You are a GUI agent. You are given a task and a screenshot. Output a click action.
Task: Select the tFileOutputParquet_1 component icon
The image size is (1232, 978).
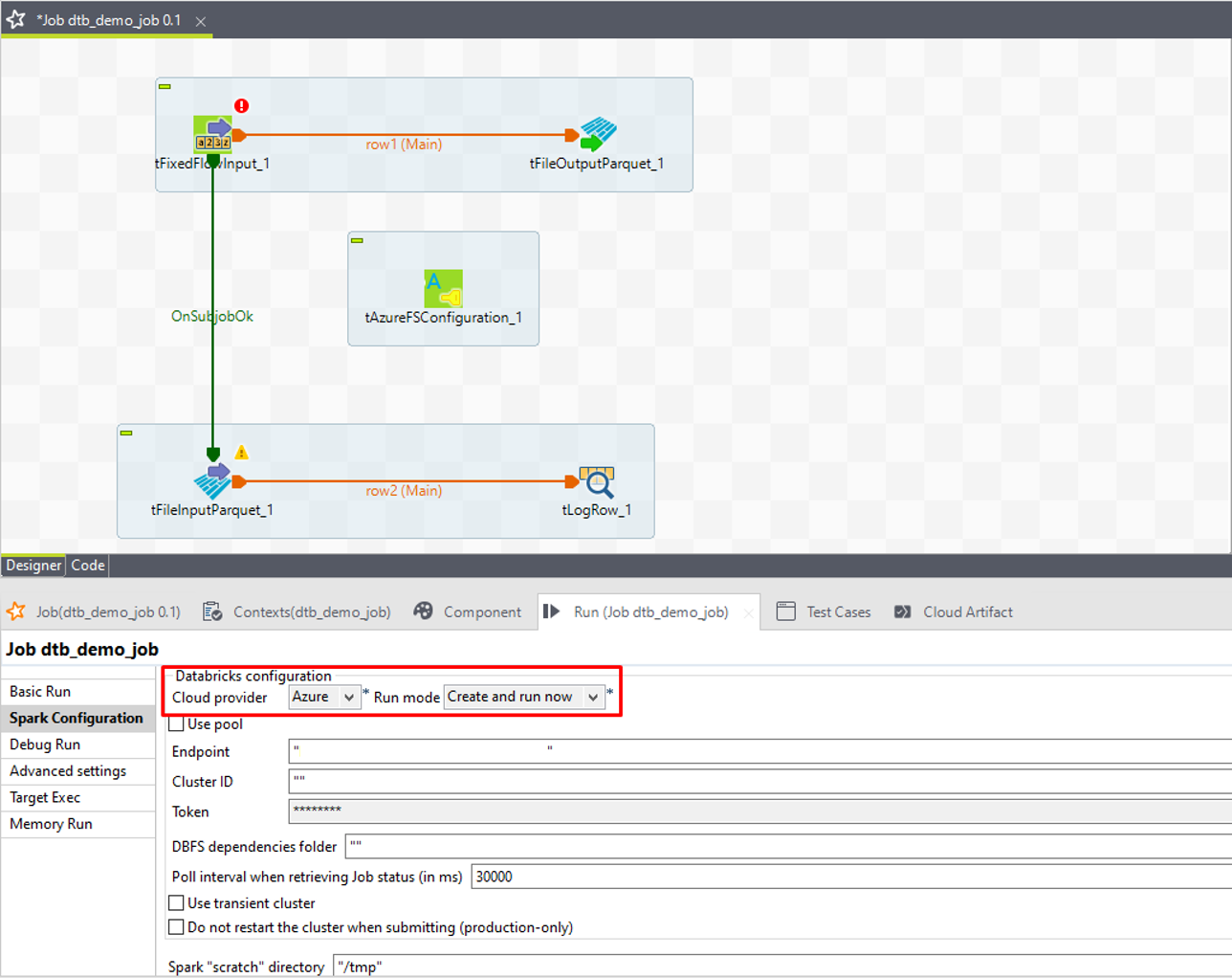point(598,134)
